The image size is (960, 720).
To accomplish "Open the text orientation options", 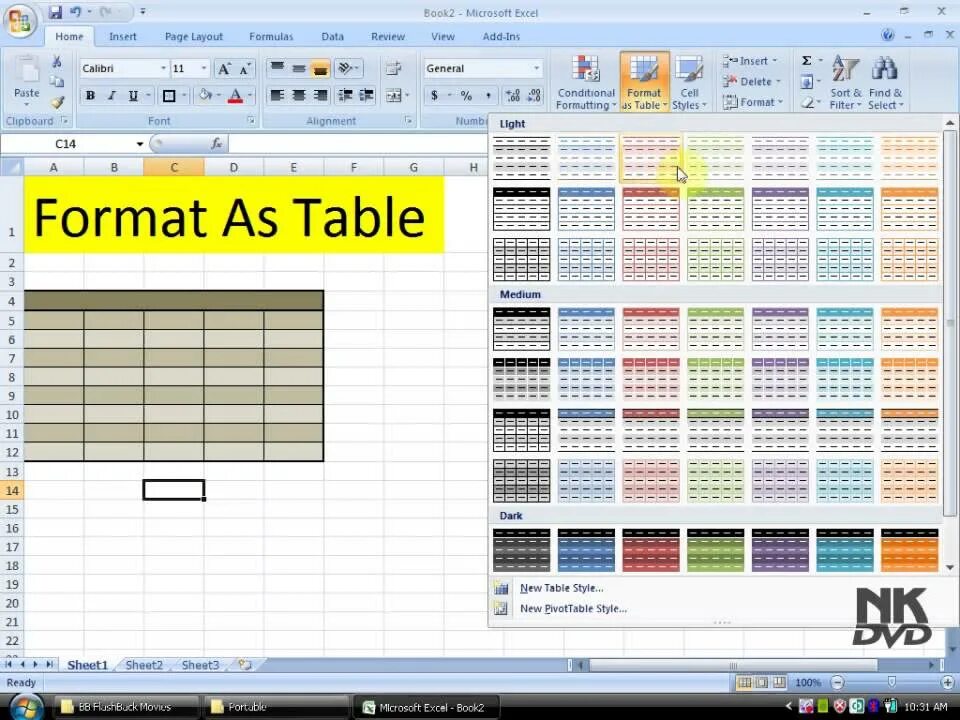I will click(348, 68).
